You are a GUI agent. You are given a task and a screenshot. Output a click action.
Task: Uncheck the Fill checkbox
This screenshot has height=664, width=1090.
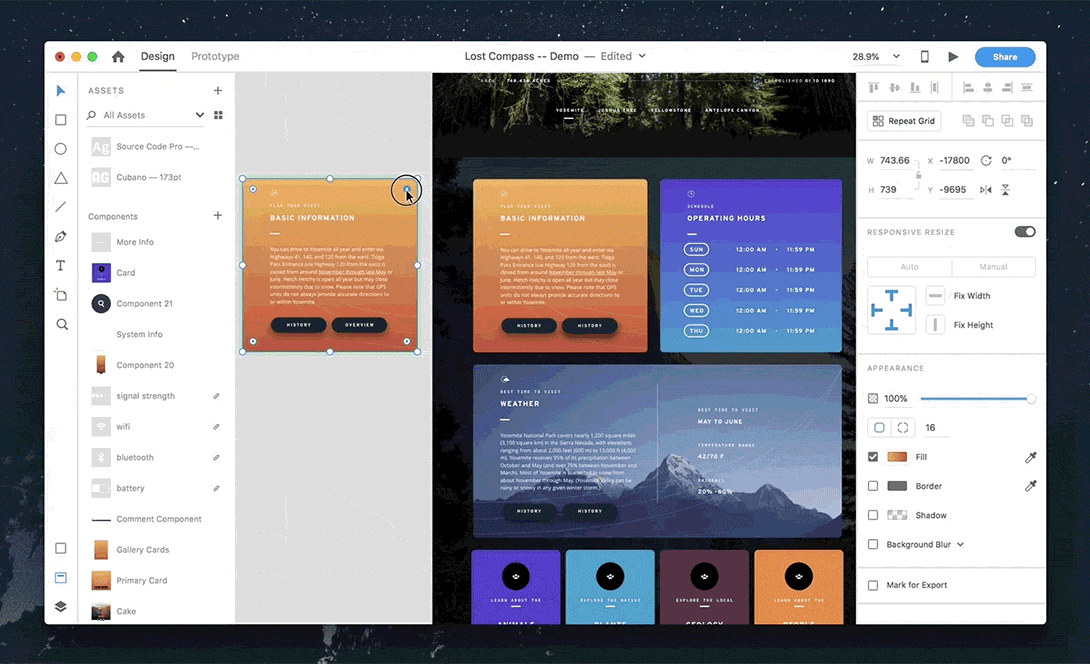click(x=873, y=457)
